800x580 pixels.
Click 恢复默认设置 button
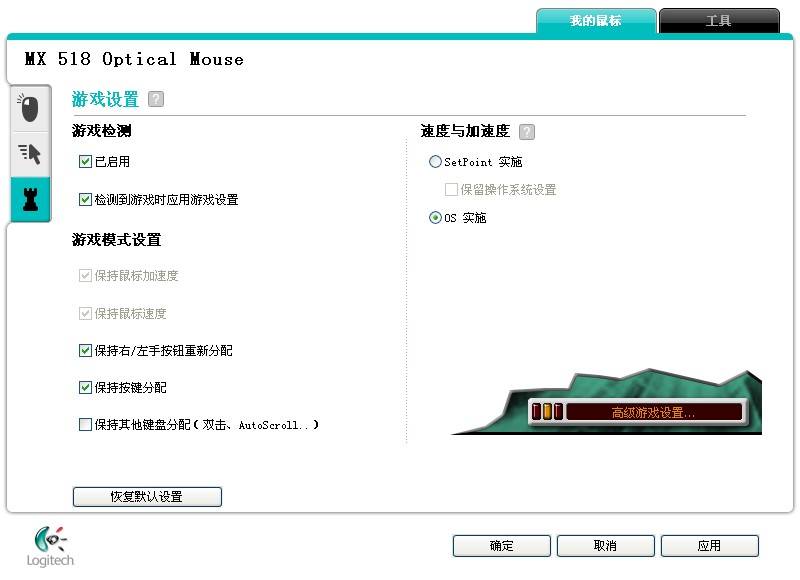click(147, 496)
